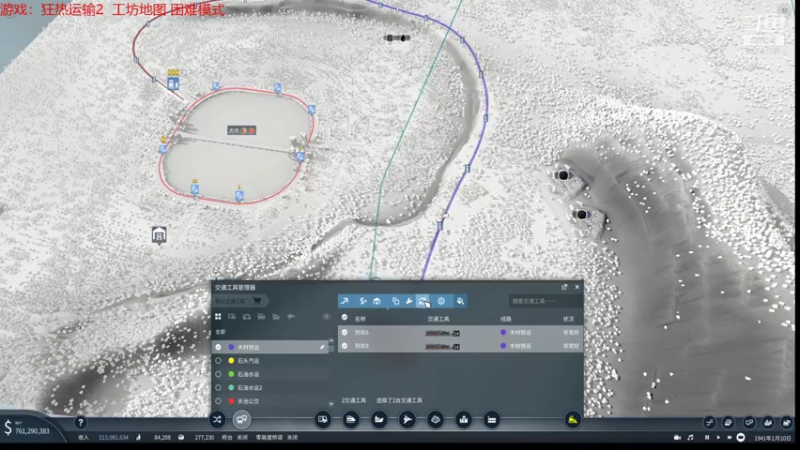Send selected vehicles to depot icon
Image resolution: width=800 pixels, height=450 pixels.
point(377,301)
